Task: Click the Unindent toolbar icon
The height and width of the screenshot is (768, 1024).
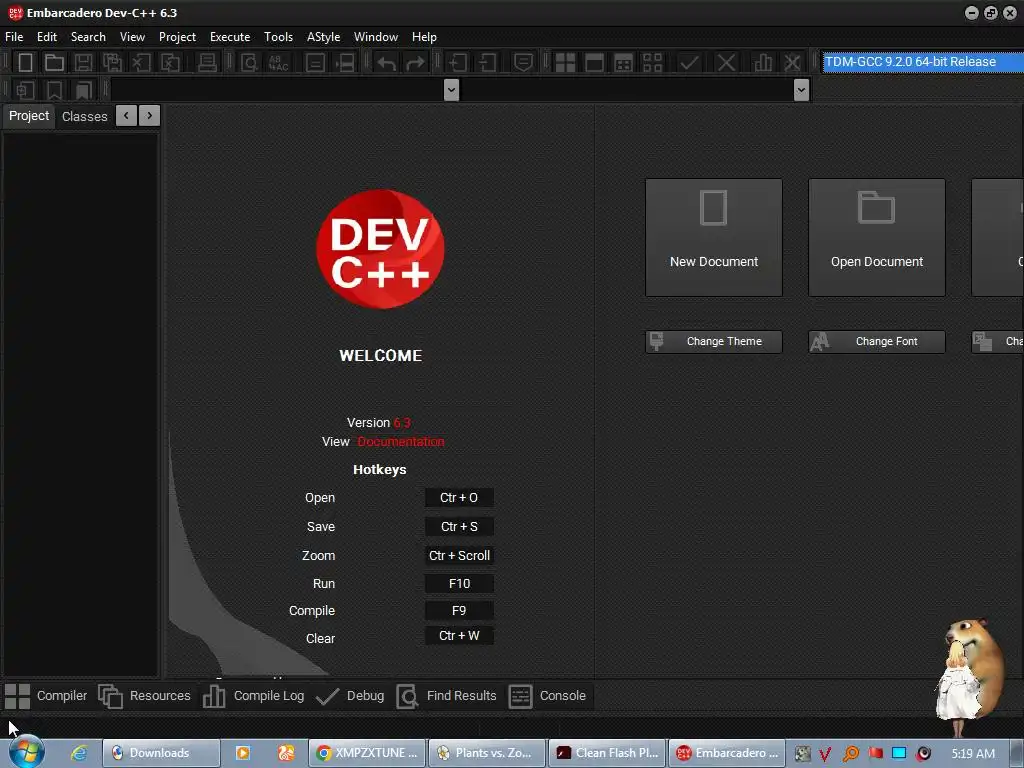Action: pos(487,63)
